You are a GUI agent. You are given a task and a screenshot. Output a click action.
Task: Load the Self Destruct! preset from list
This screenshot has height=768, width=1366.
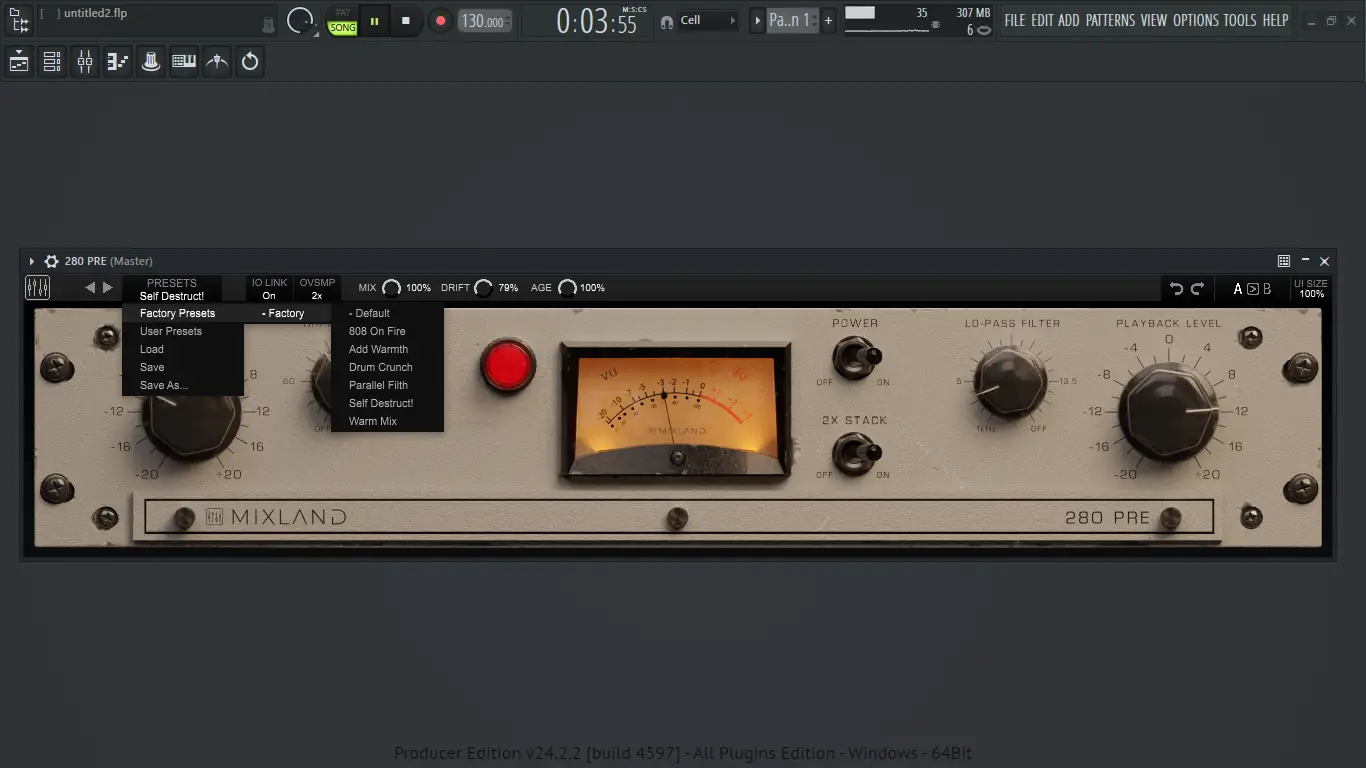tap(387, 403)
